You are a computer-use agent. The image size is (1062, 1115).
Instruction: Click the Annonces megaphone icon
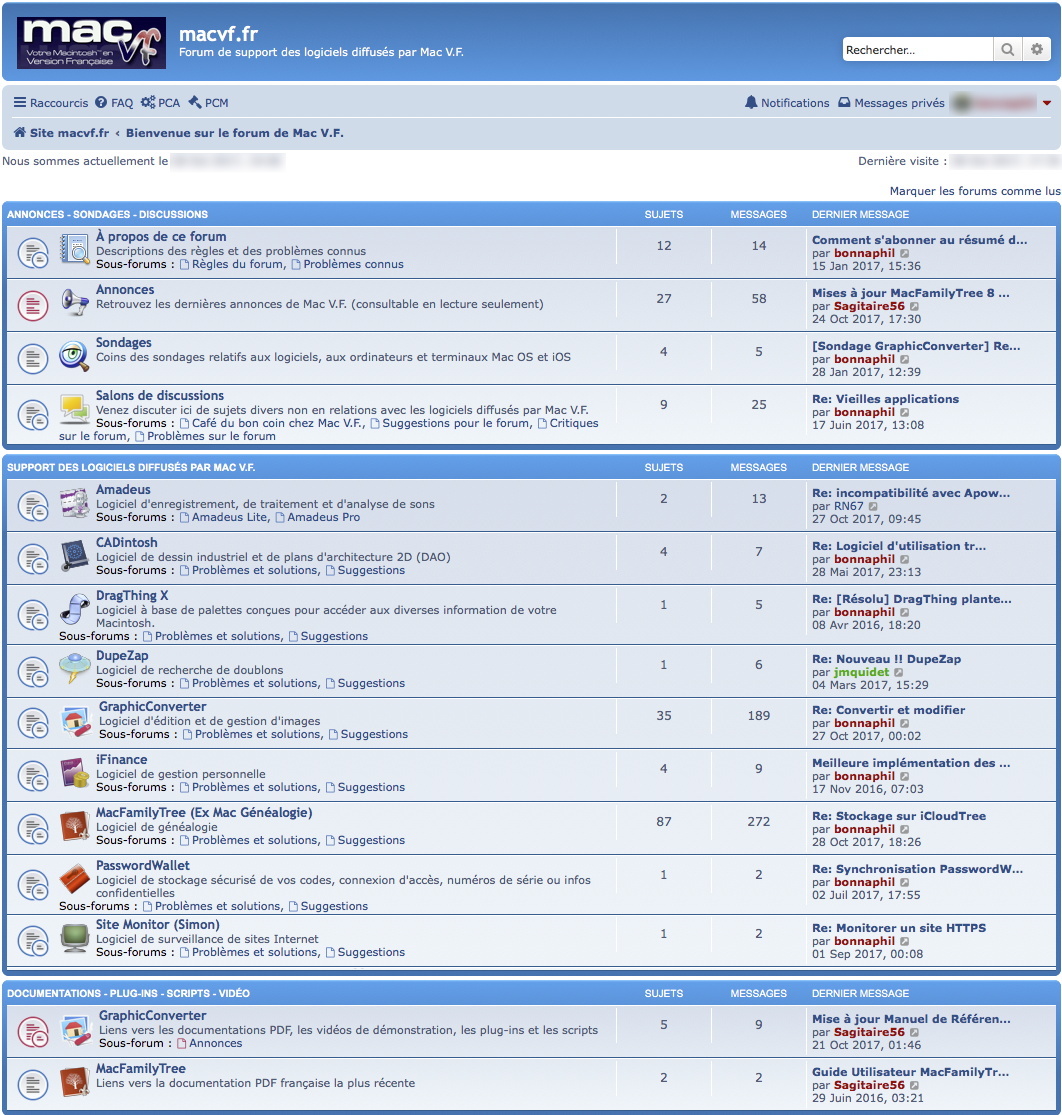click(74, 302)
